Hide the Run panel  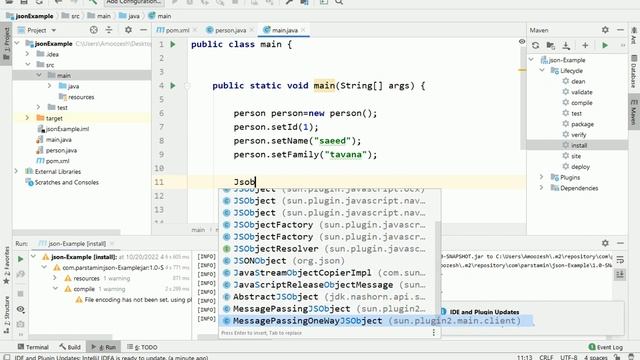(620, 243)
